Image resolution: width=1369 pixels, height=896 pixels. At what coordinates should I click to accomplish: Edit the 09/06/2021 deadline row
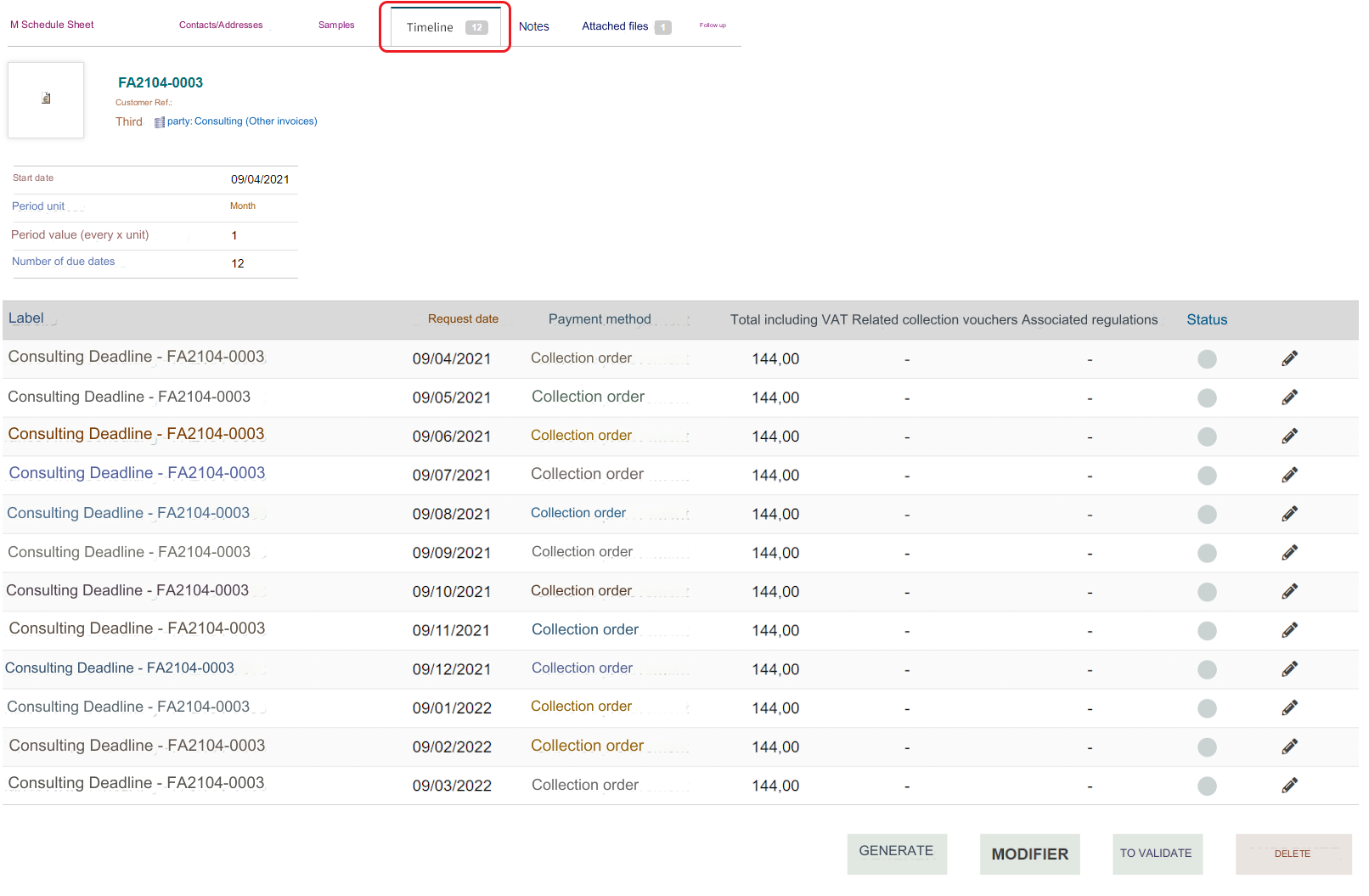point(1289,437)
